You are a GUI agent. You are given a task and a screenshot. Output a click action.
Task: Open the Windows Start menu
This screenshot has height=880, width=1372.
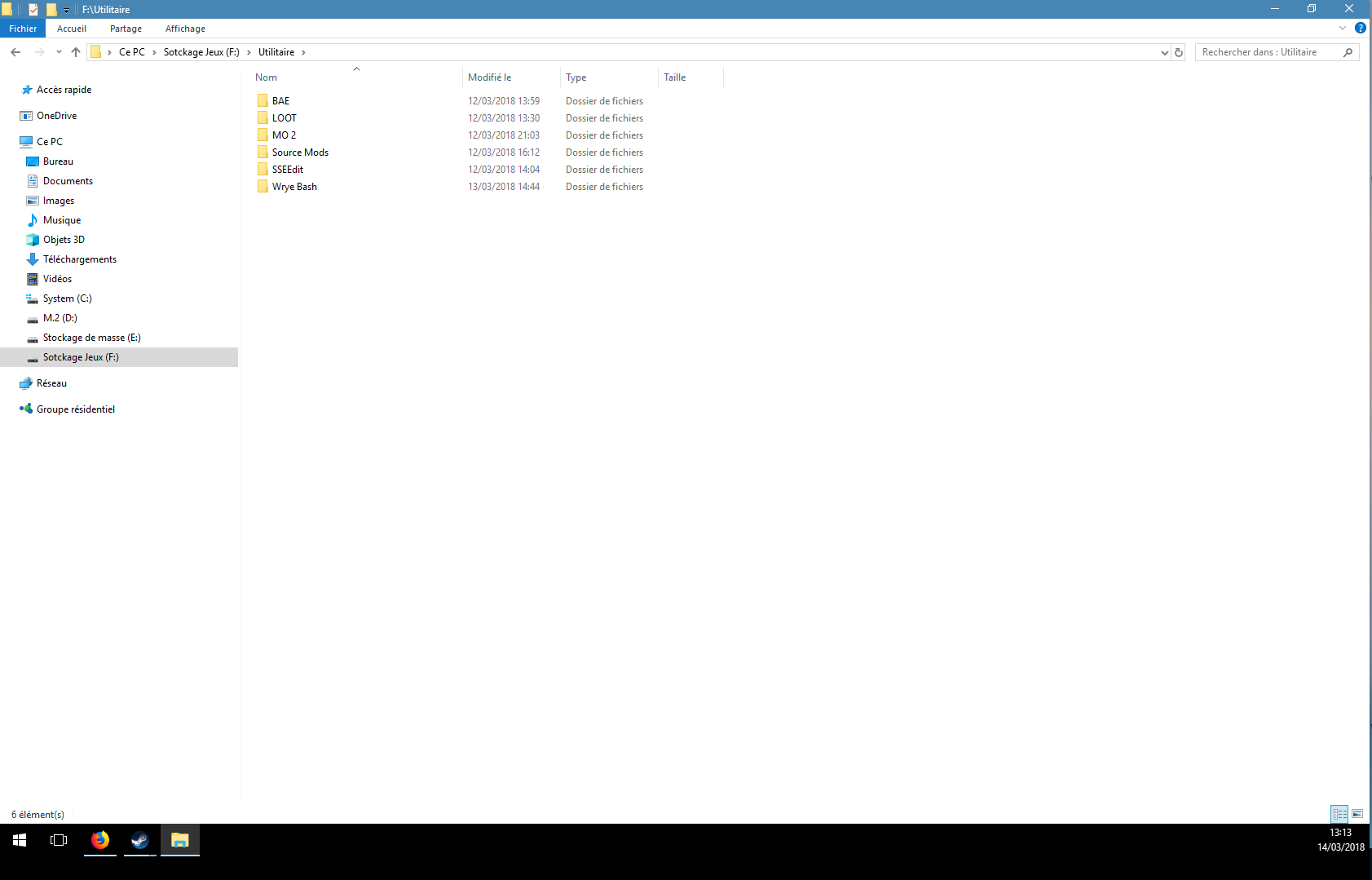click(20, 840)
